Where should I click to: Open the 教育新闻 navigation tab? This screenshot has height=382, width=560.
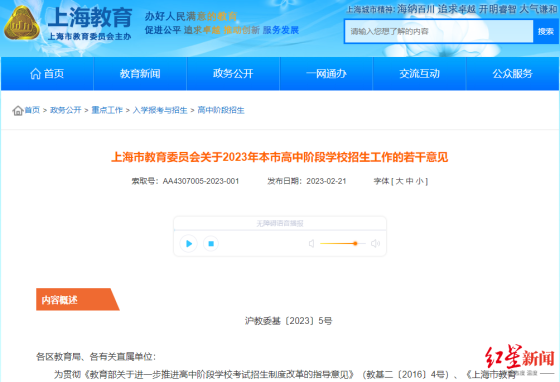[x=140, y=74]
